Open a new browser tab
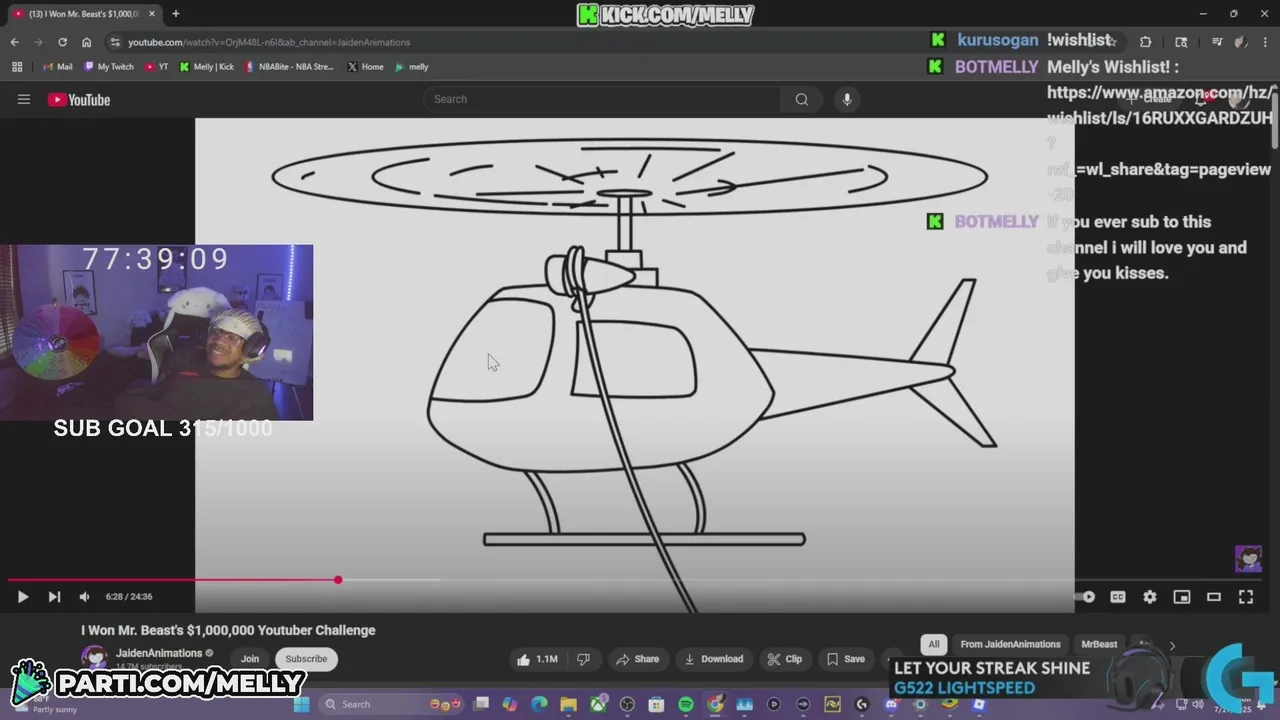 pyautogui.click(x=176, y=14)
